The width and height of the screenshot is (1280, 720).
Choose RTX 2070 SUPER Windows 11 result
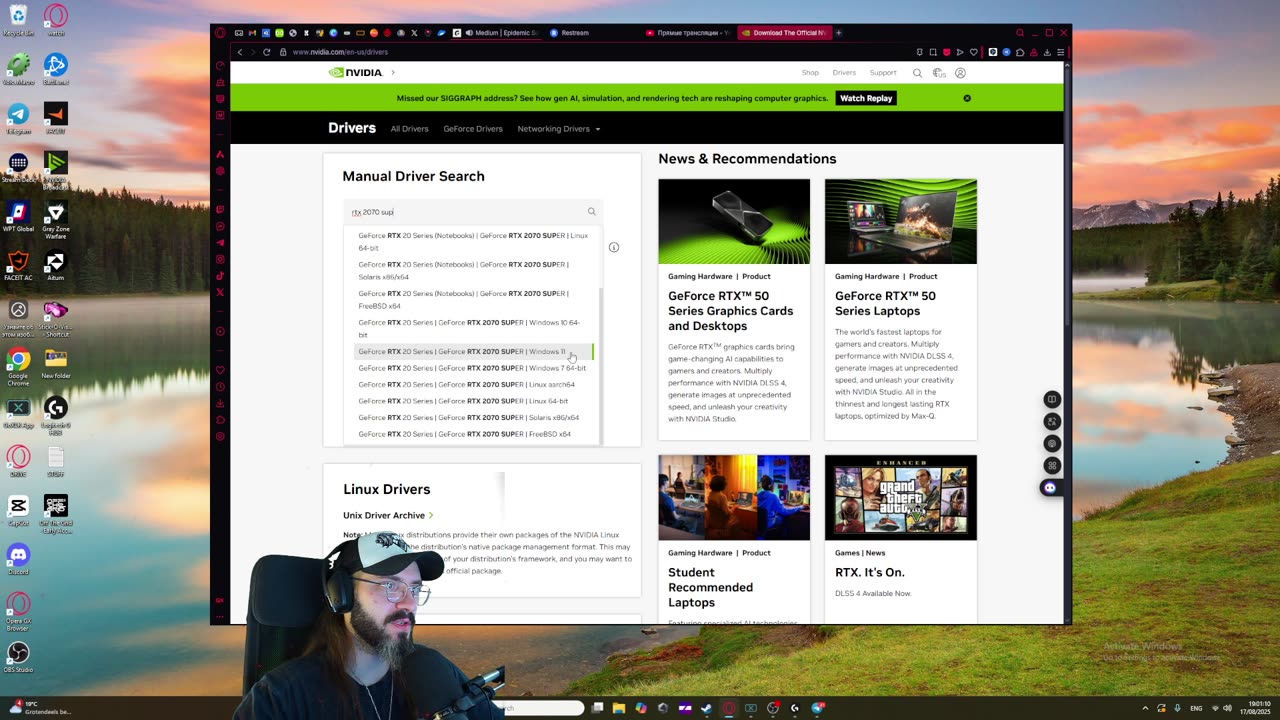[x=474, y=352]
